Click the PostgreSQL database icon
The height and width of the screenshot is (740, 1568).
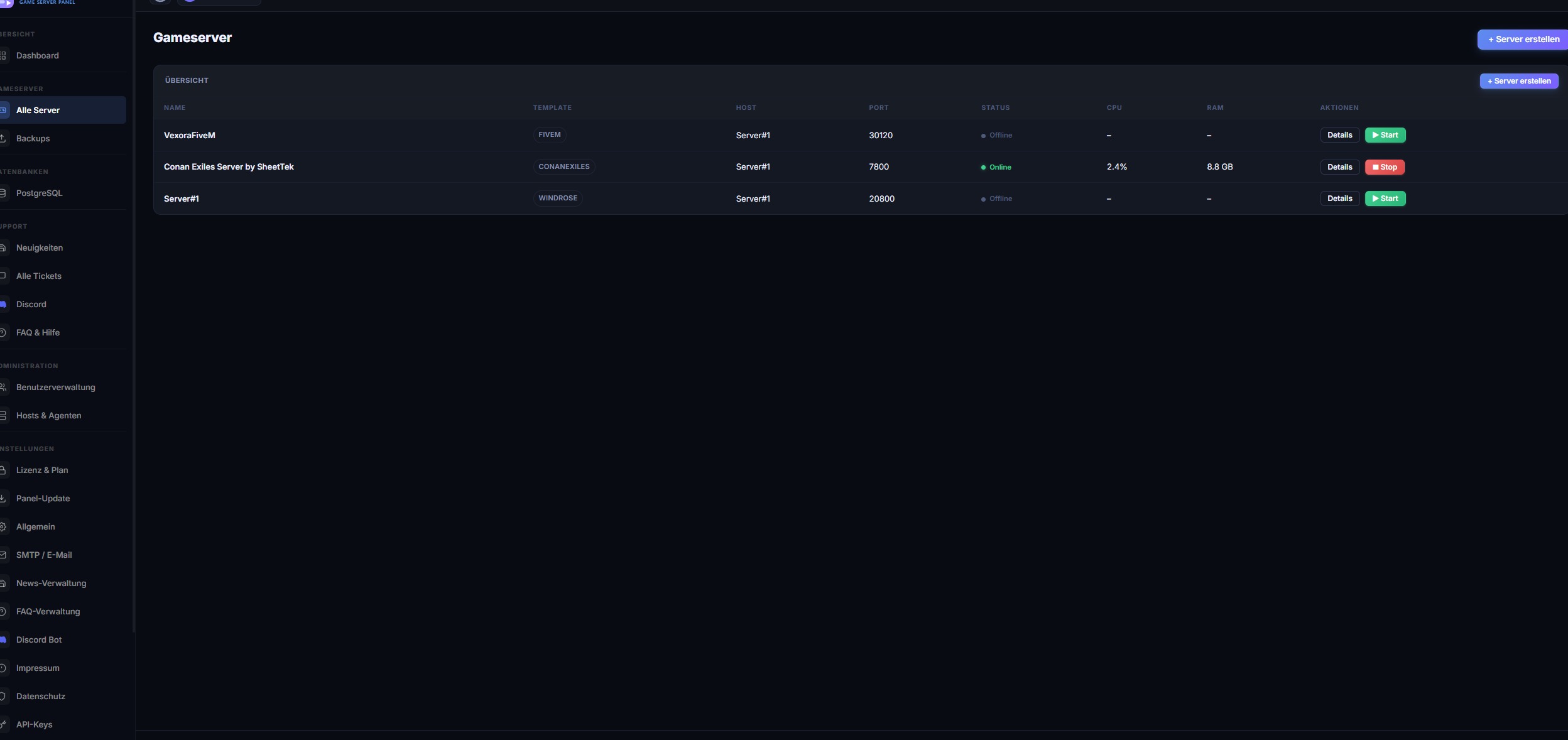(x=3, y=193)
